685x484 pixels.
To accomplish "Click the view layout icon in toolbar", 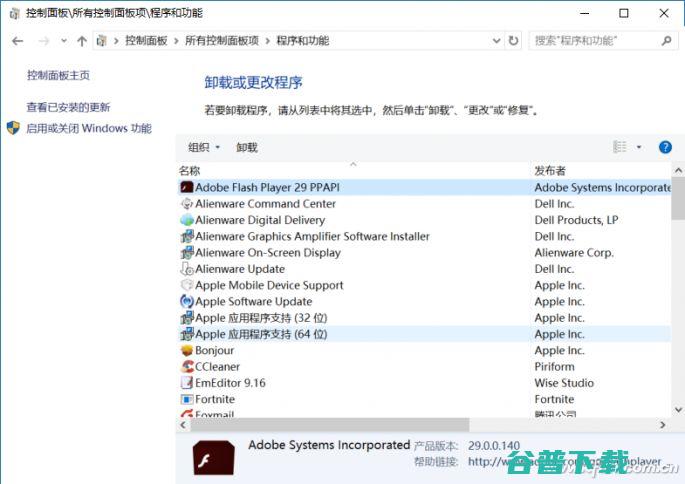I will [619, 147].
